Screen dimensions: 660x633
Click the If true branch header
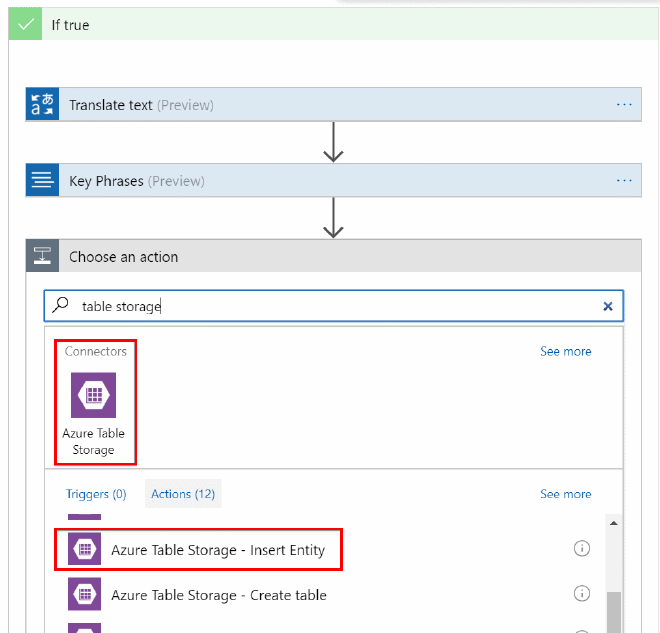[333, 24]
